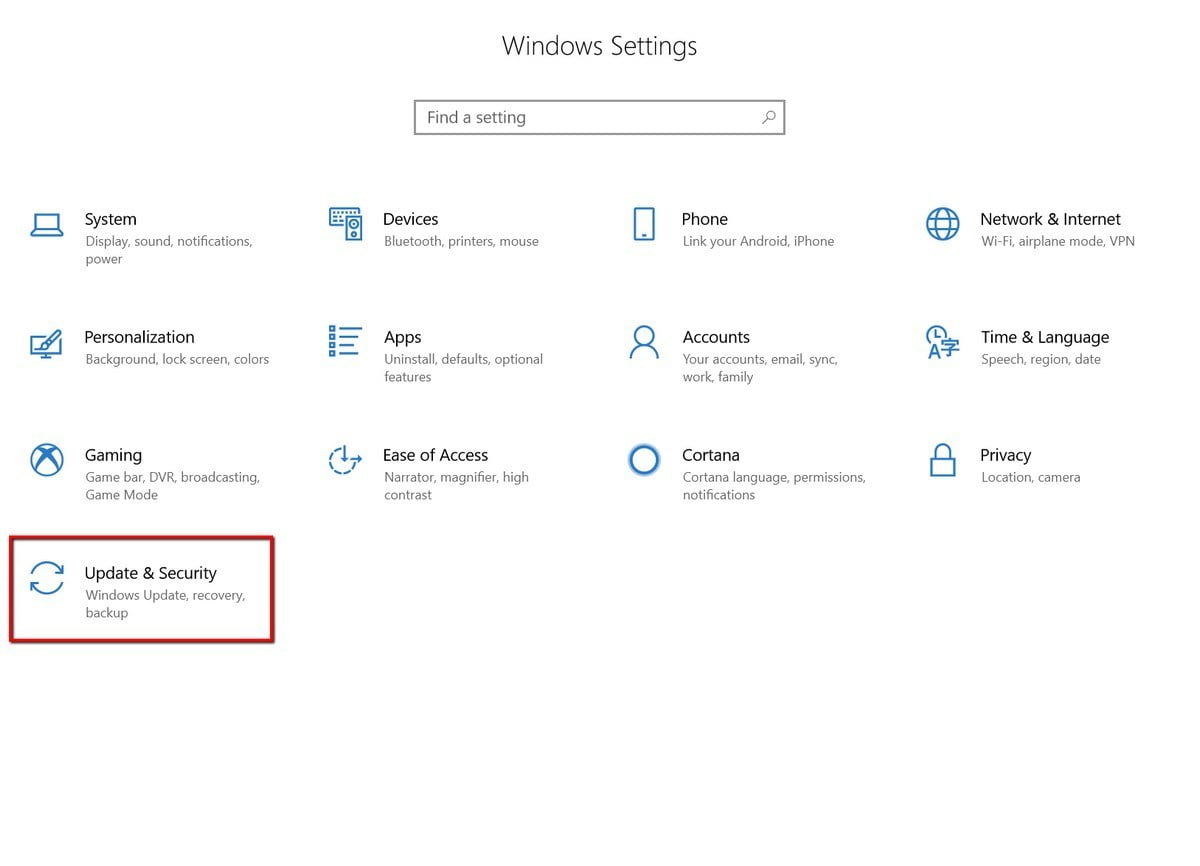Click the Windows Settings page title
The height and width of the screenshot is (866, 1200).
pyautogui.click(x=599, y=45)
